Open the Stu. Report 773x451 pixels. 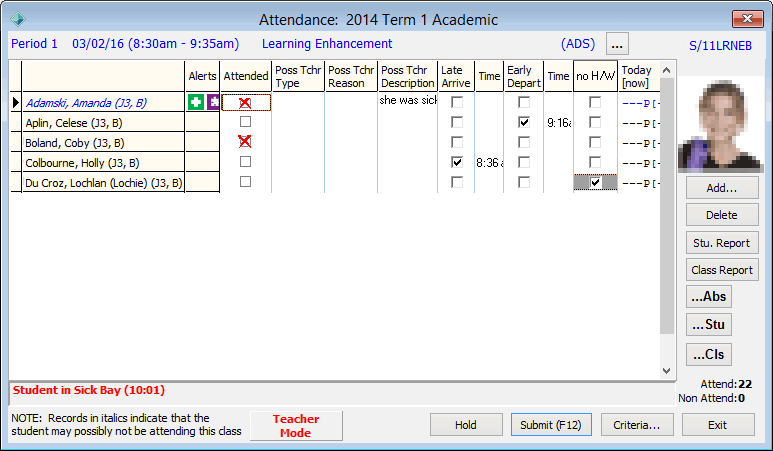tap(722, 243)
